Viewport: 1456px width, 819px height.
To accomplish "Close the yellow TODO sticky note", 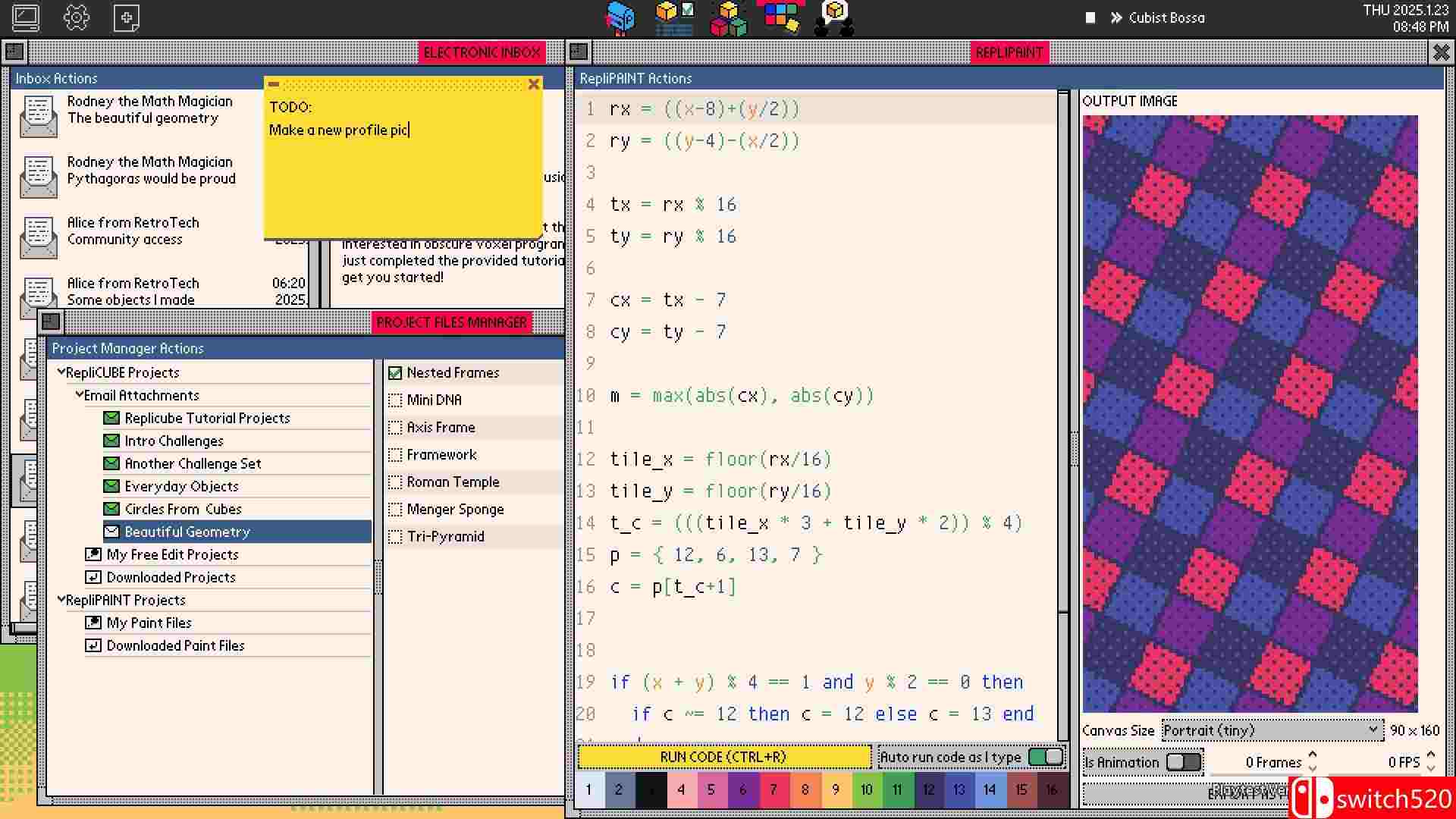I will pos(533,84).
